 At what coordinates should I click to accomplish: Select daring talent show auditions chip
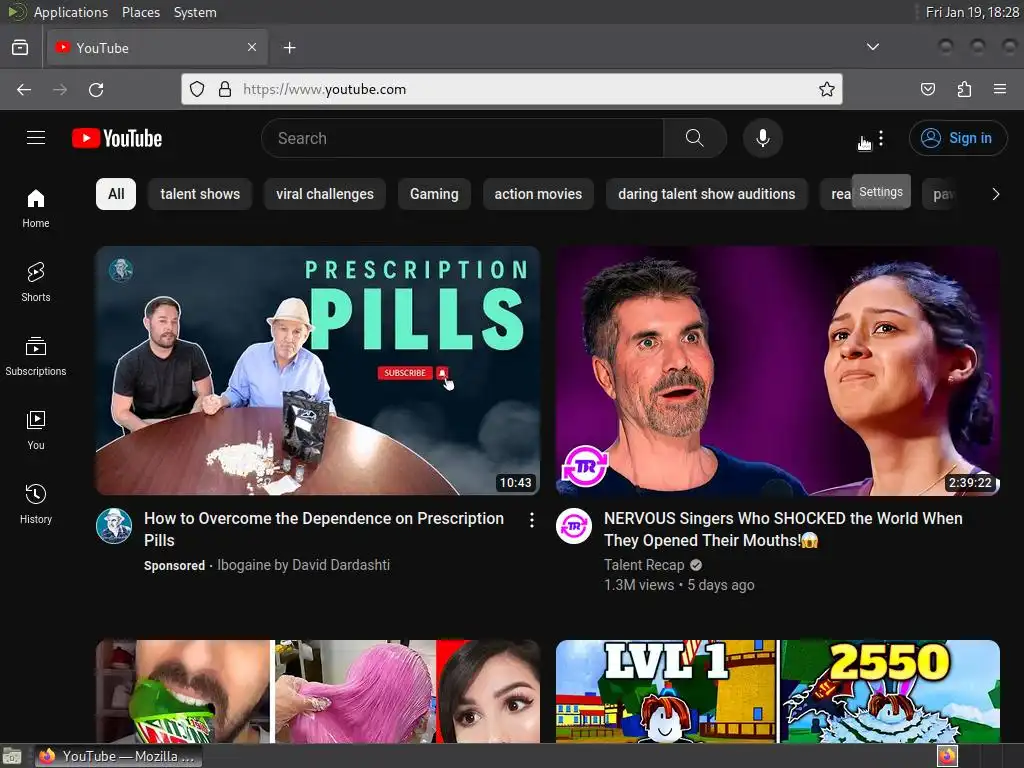point(707,194)
